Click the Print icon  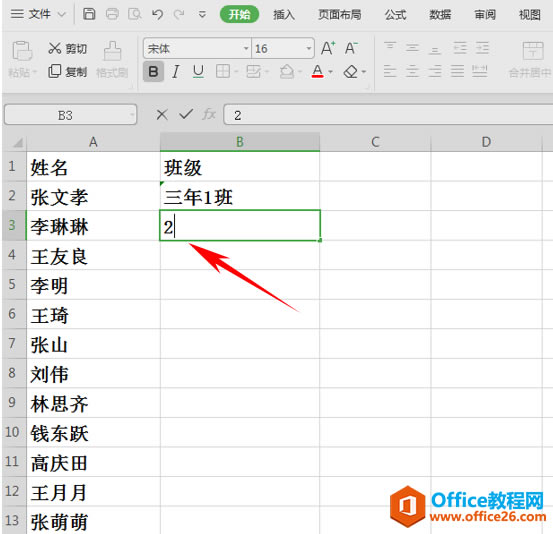coord(112,14)
